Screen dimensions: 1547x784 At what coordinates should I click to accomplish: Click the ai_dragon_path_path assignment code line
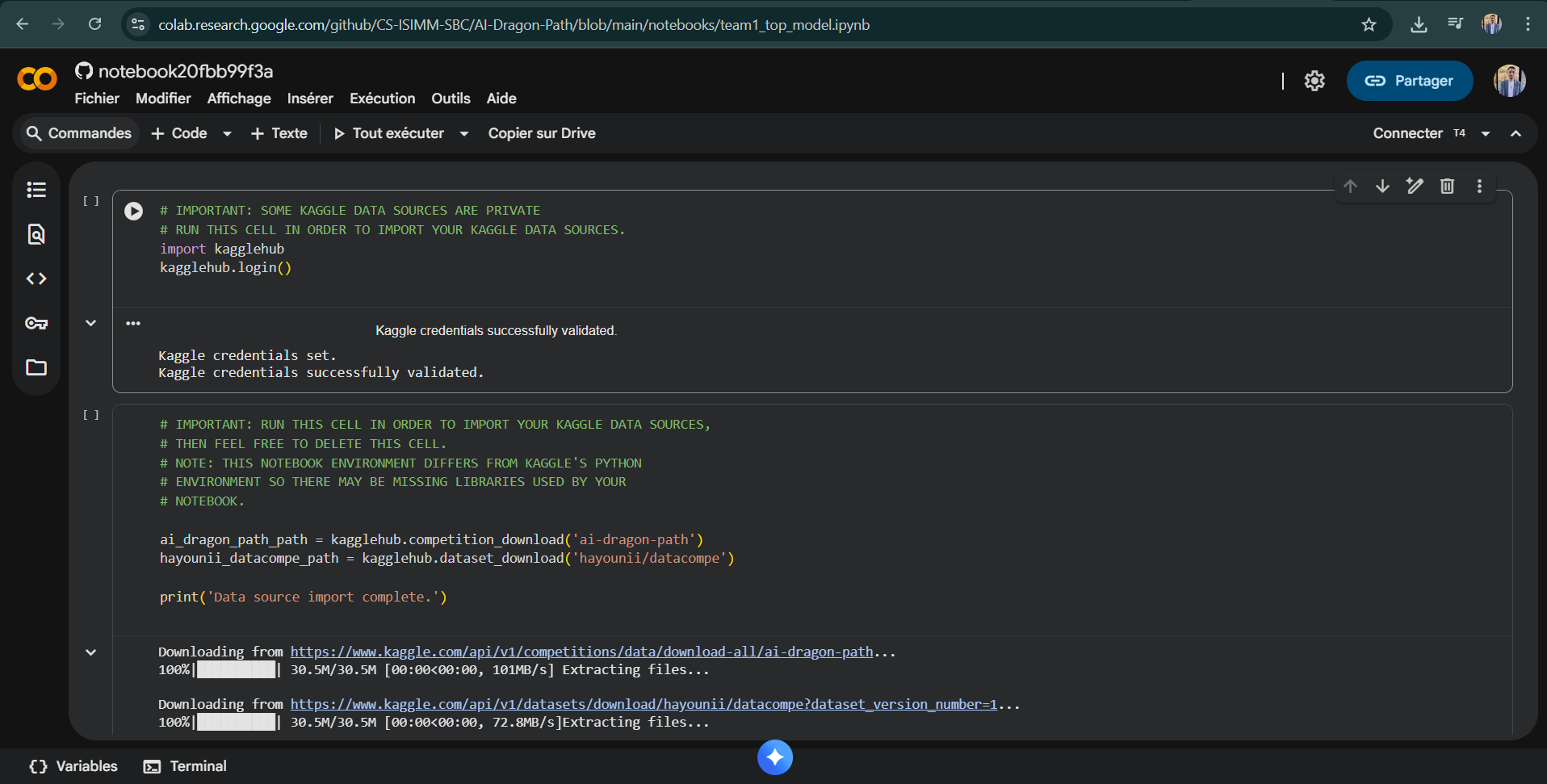[431, 539]
